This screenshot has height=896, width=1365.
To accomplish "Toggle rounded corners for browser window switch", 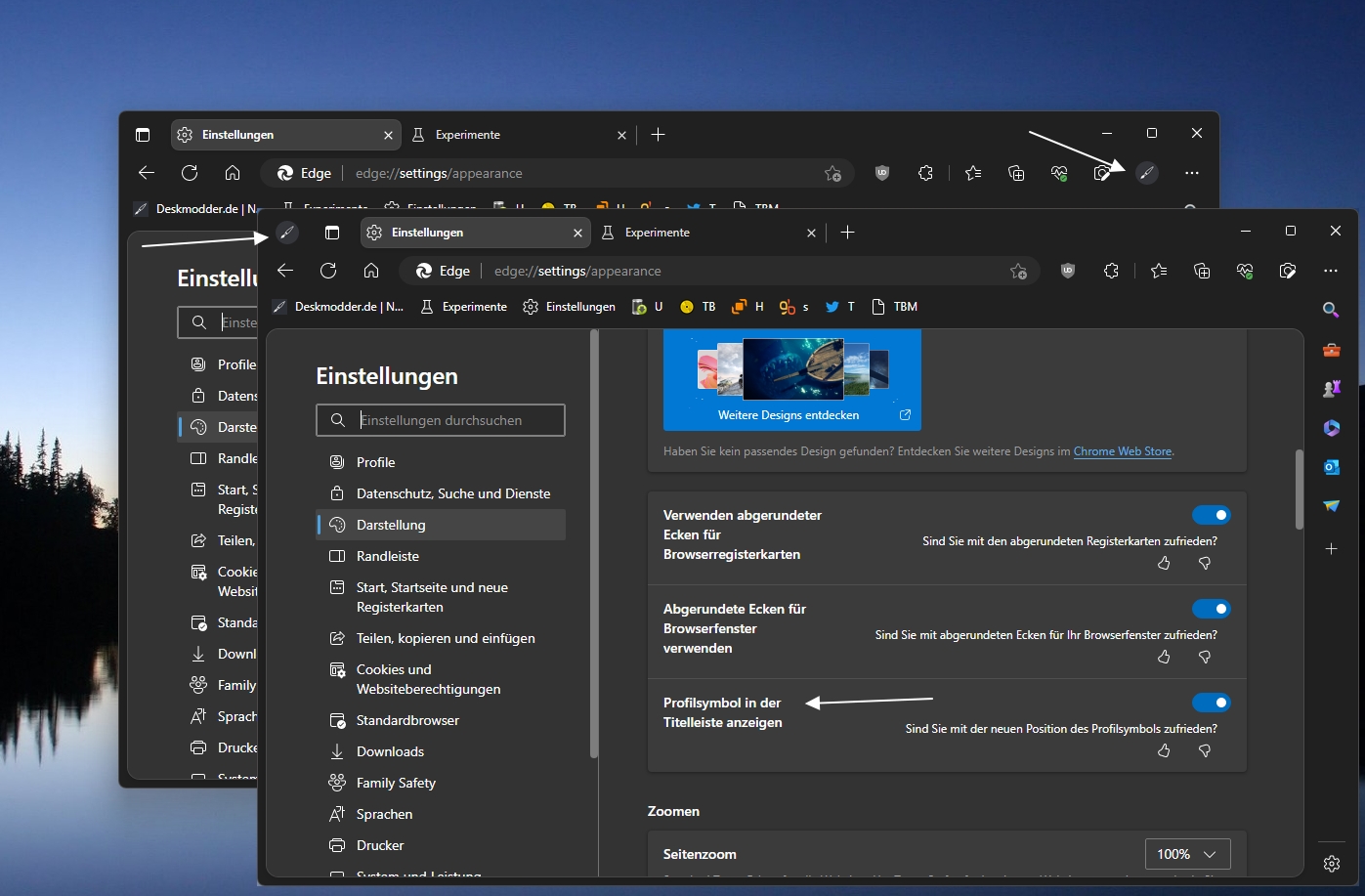I will tap(1211, 609).
